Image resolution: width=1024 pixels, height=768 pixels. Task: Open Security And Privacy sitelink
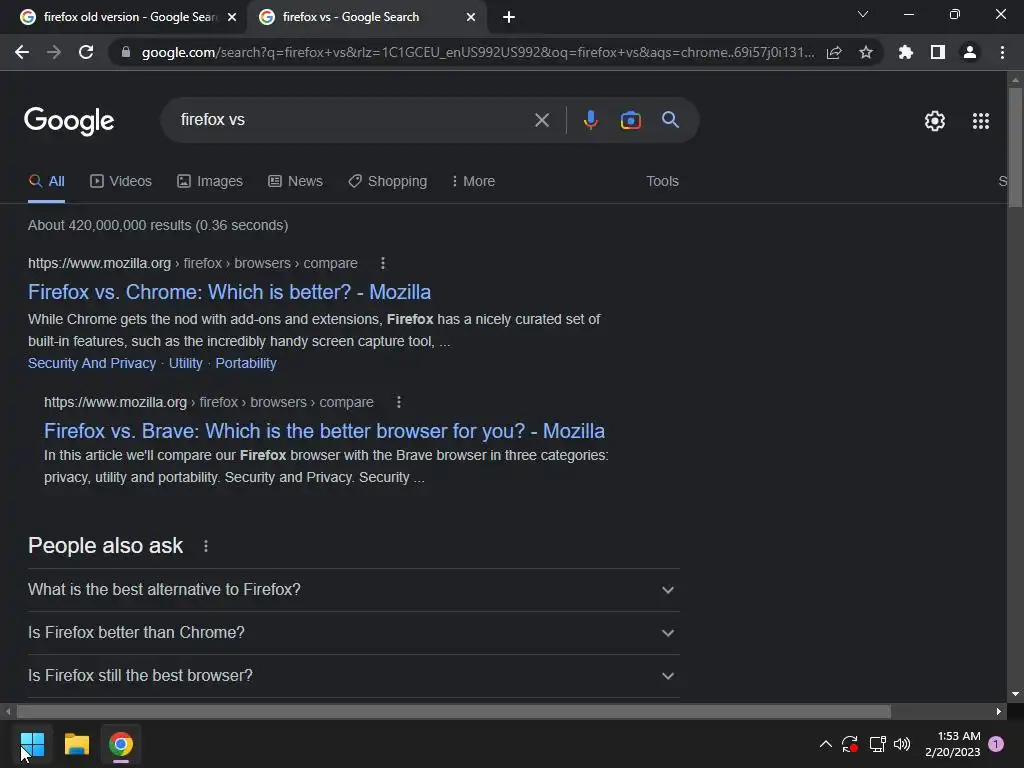pyautogui.click(x=92, y=363)
